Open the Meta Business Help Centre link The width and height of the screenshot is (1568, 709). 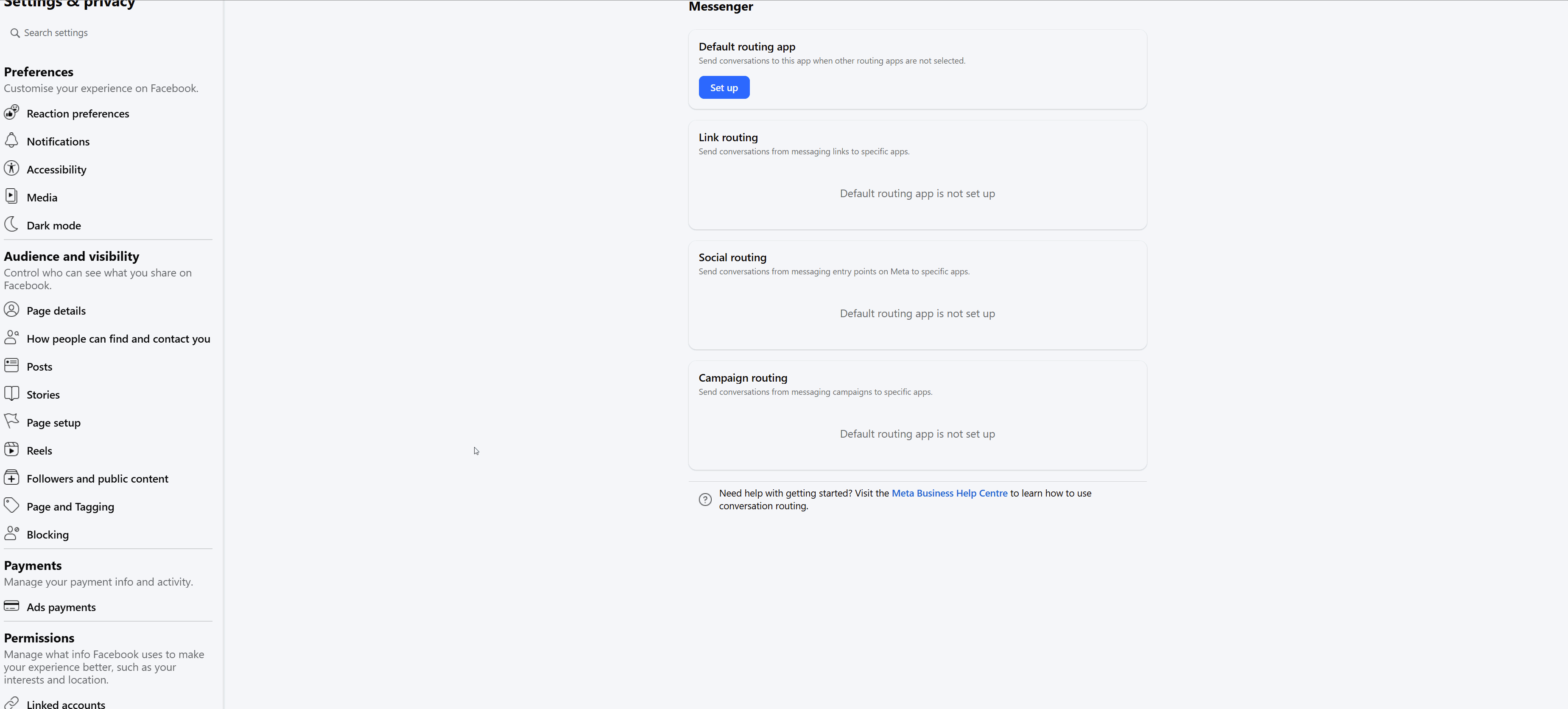(949, 494)
